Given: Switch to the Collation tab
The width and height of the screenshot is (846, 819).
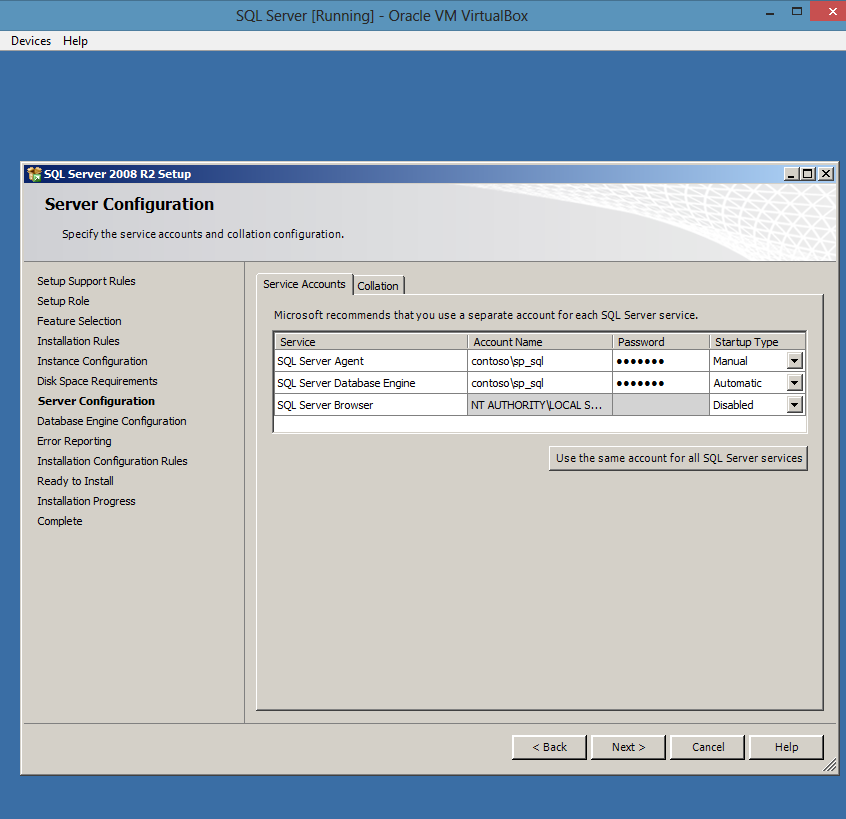Looking at the screenshot, I should tap(378, 285).
